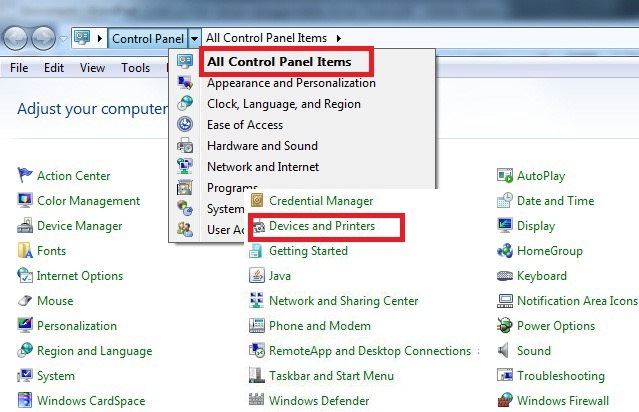Image resolution: width=639 pixels, height=412 pixels.
Task: Open the Personalization link
Action: (77, 326)
